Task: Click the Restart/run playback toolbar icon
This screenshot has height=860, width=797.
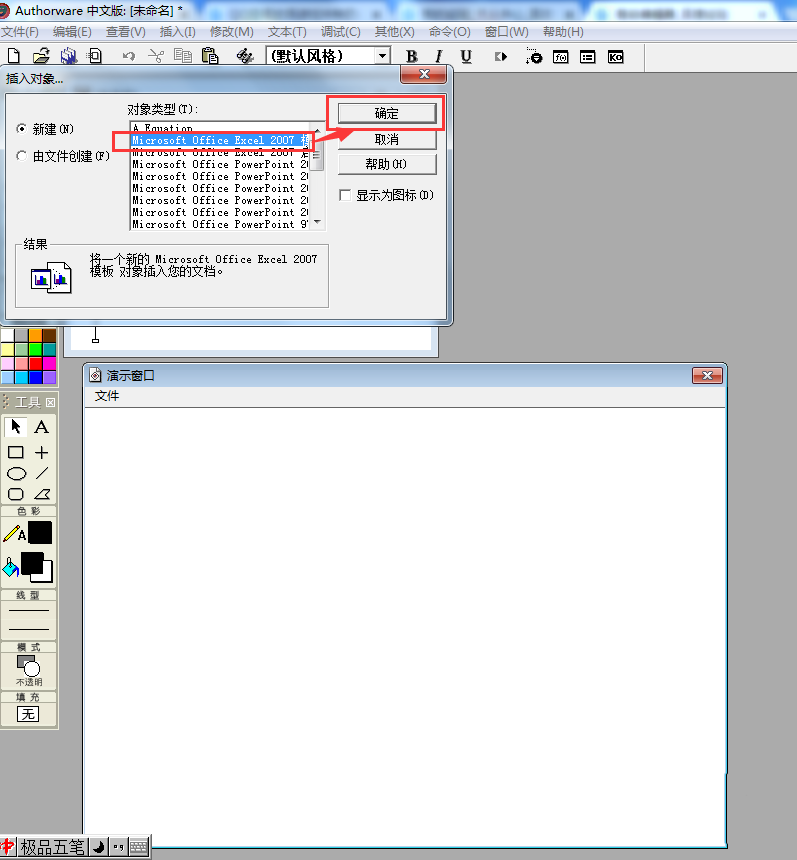Action: pos(501,56)
